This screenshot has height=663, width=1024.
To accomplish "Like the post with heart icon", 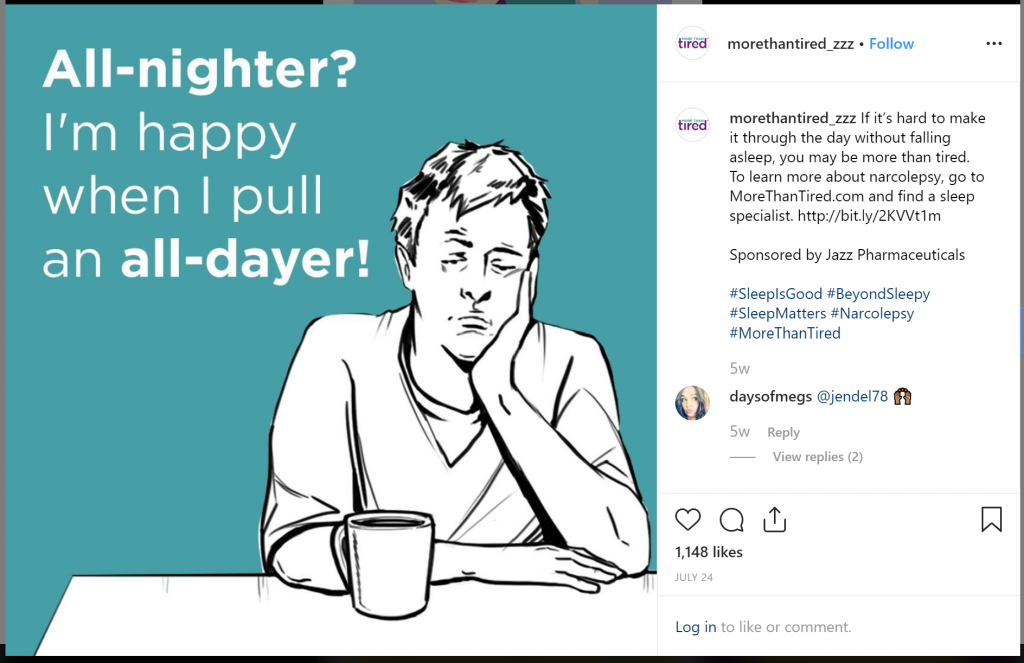I will pos(688,520).
